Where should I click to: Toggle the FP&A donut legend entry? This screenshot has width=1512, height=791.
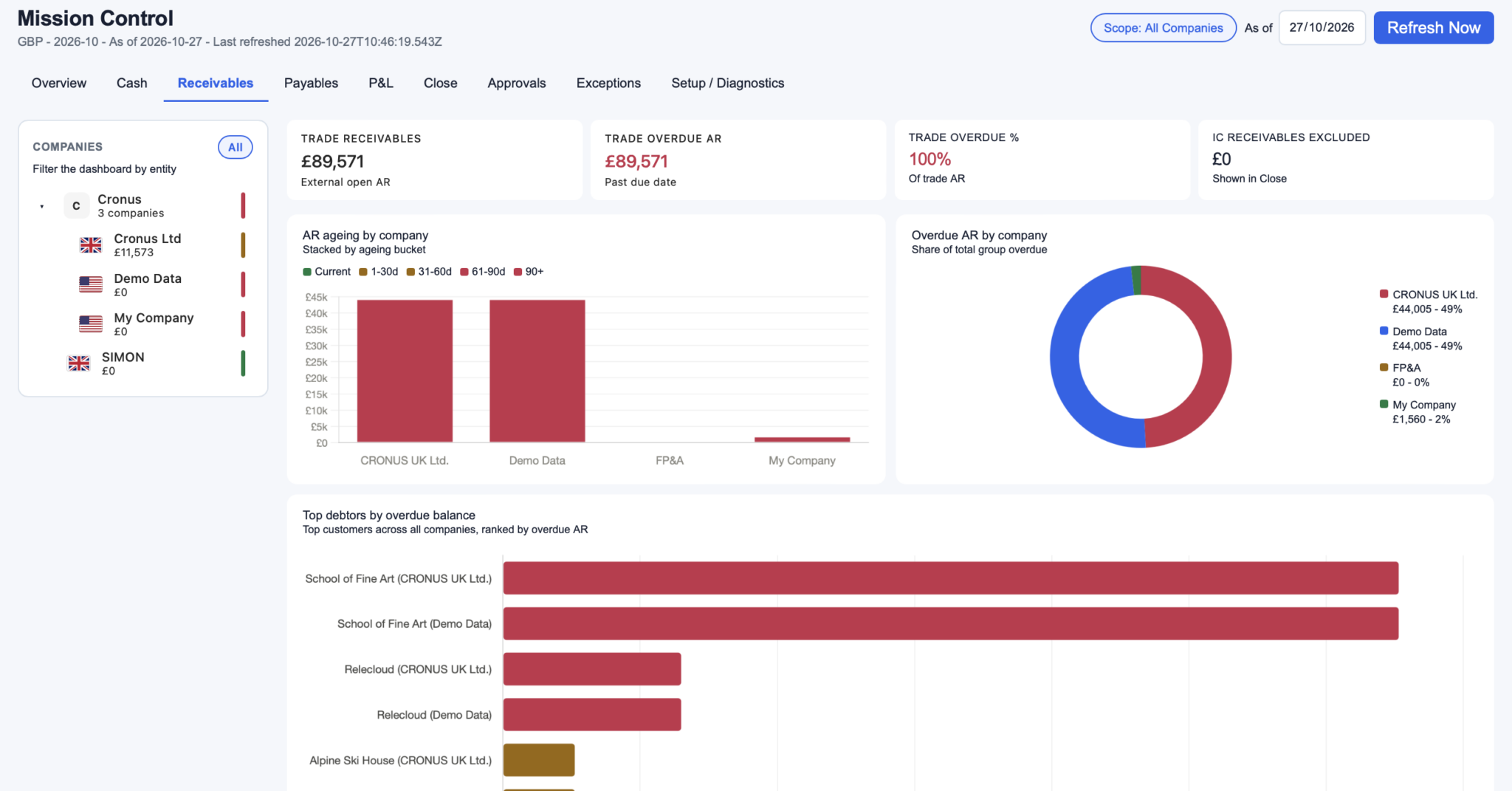coord(1405,374)
